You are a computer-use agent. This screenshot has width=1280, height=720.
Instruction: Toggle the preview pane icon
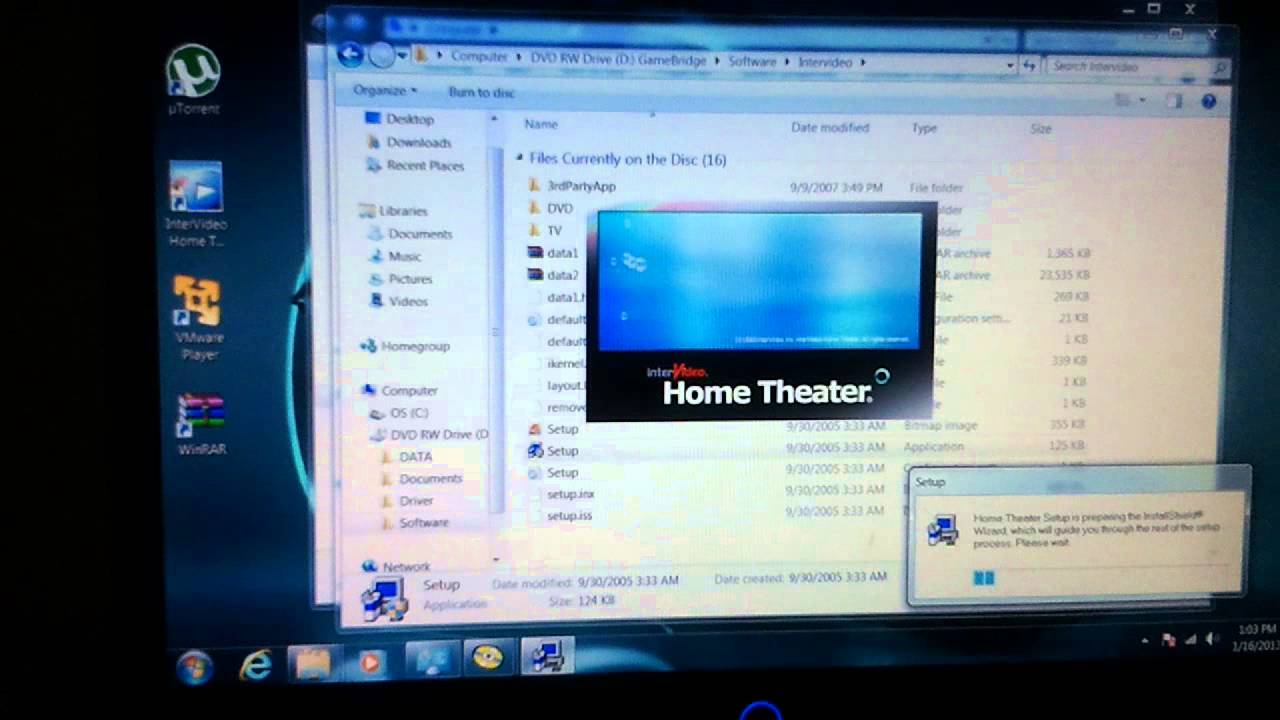1173,100
